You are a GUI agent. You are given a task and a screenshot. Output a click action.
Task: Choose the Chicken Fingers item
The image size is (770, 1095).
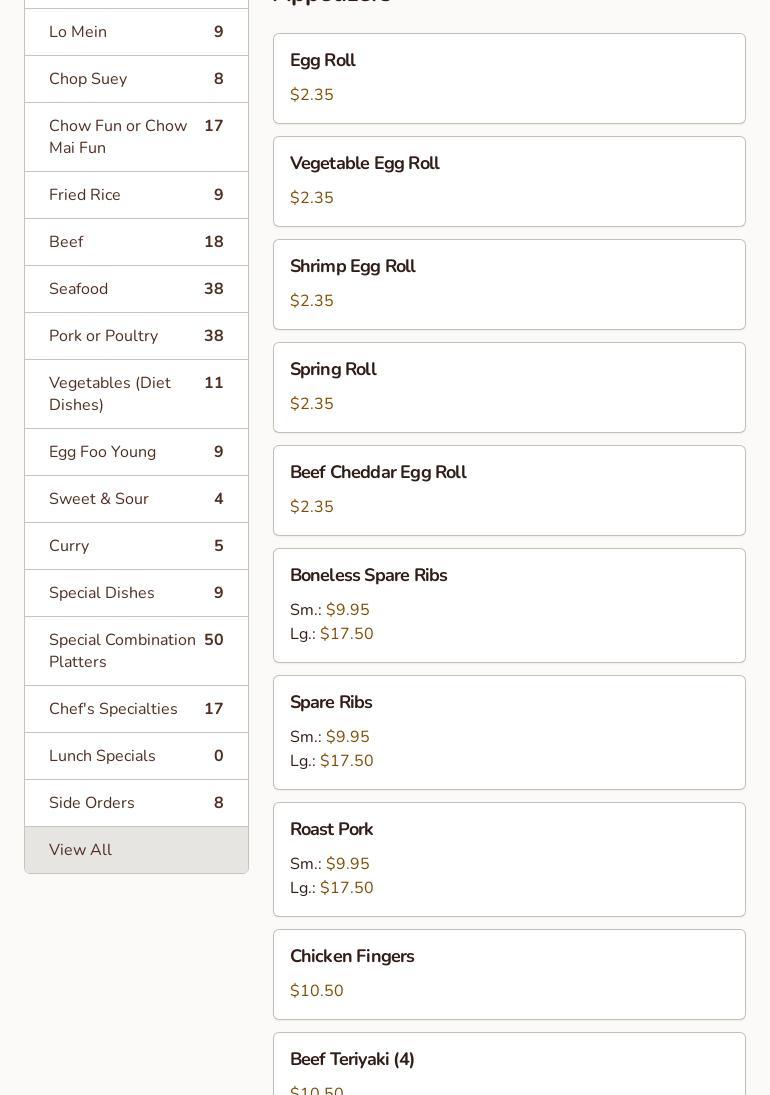point(509,974)
